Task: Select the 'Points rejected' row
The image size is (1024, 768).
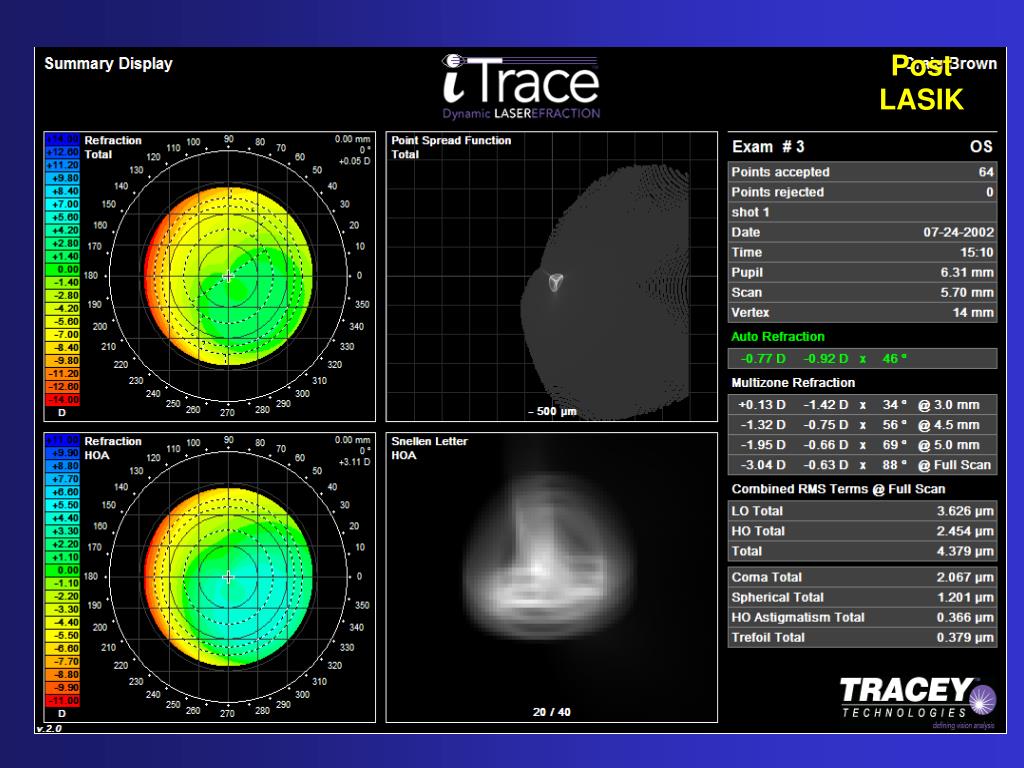Action: (863, 192)
